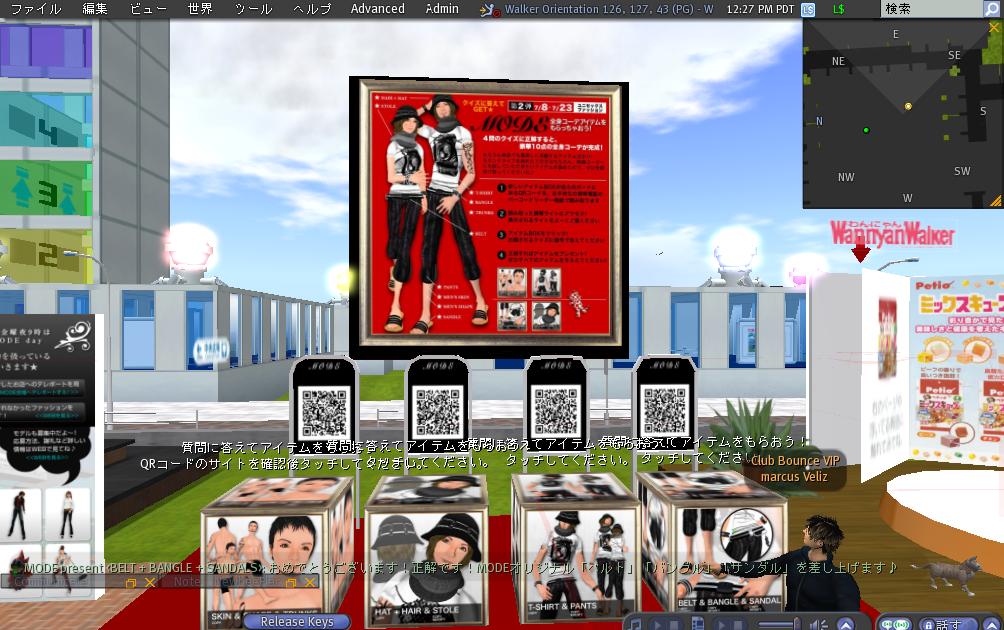This screenshot has width=1004, height=630.
Task: Open the ツール menu
Action: [254, 9]
